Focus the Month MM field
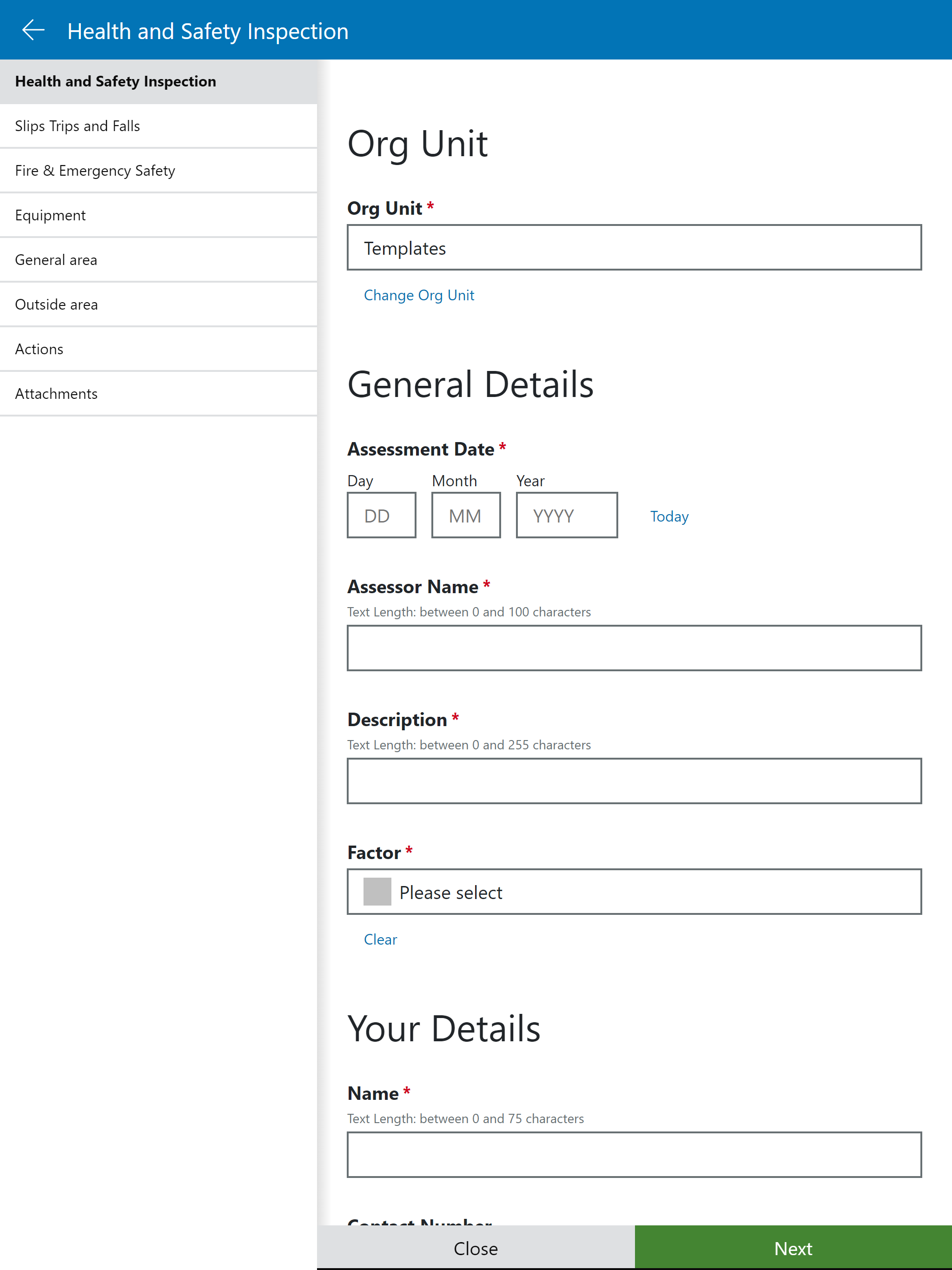Viewport: 952px width, 1270px height. pos(466,515)
